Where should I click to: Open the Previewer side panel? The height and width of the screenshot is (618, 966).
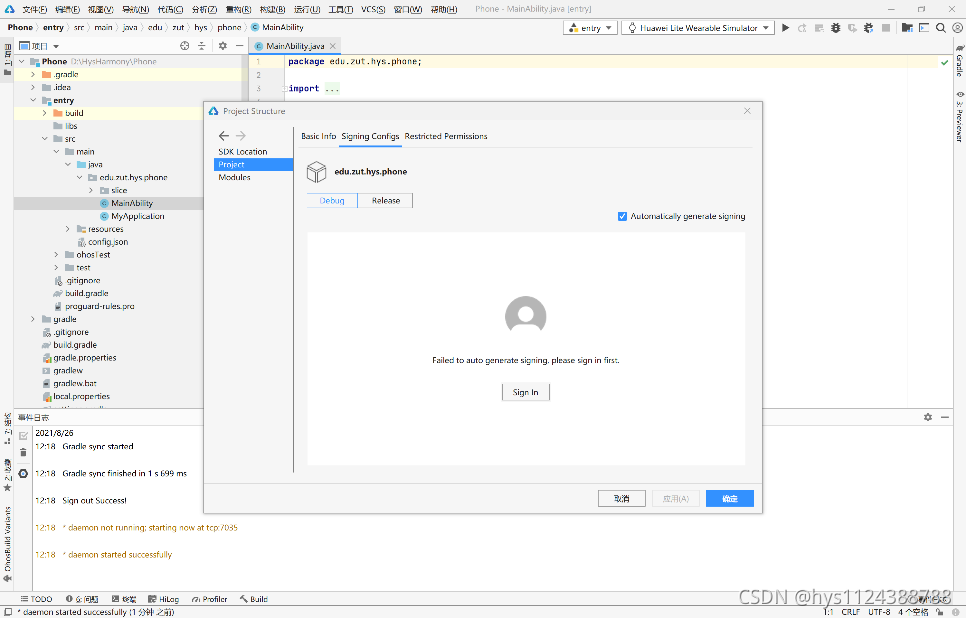pos(959,116)
